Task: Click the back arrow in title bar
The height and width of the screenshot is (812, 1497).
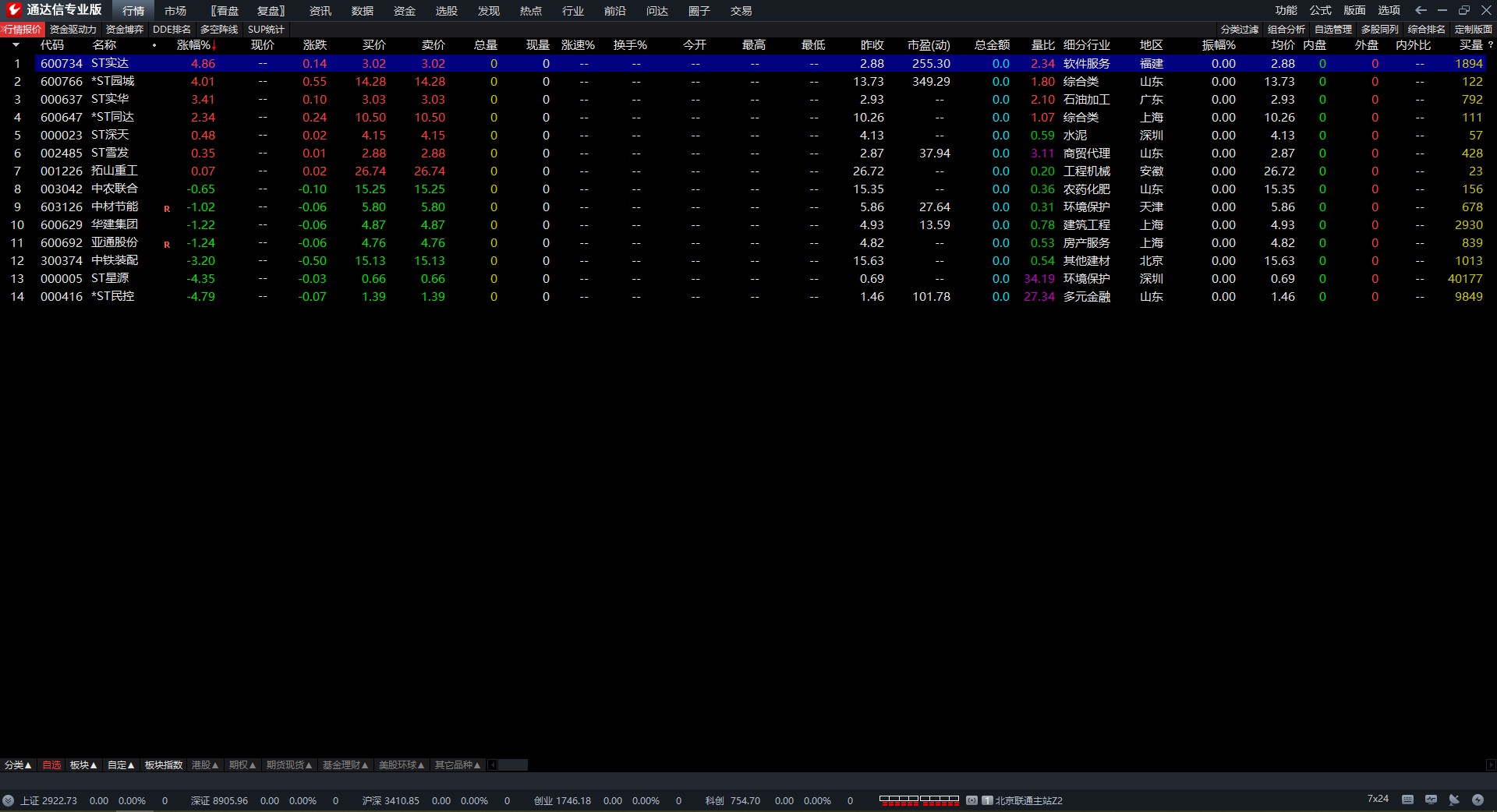Action: (1421, 10)
